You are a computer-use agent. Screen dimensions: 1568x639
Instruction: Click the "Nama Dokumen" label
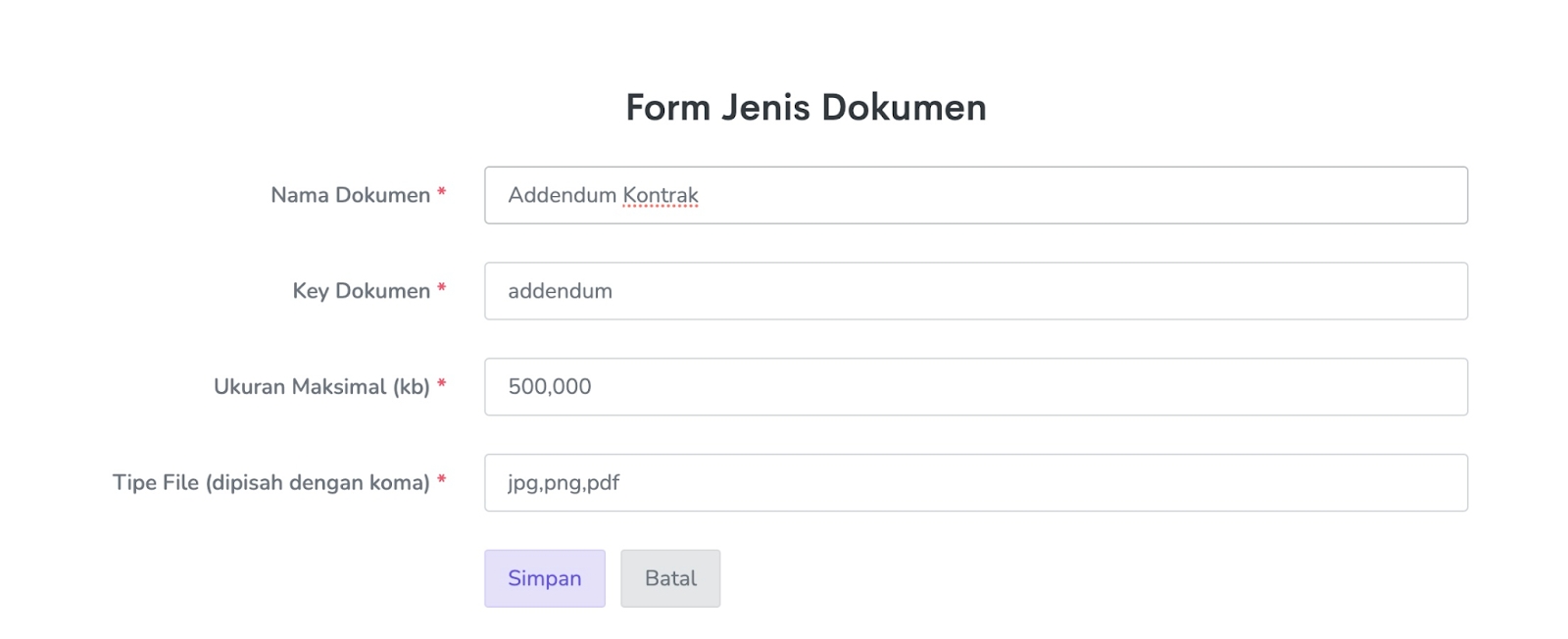tap(350, 195)
